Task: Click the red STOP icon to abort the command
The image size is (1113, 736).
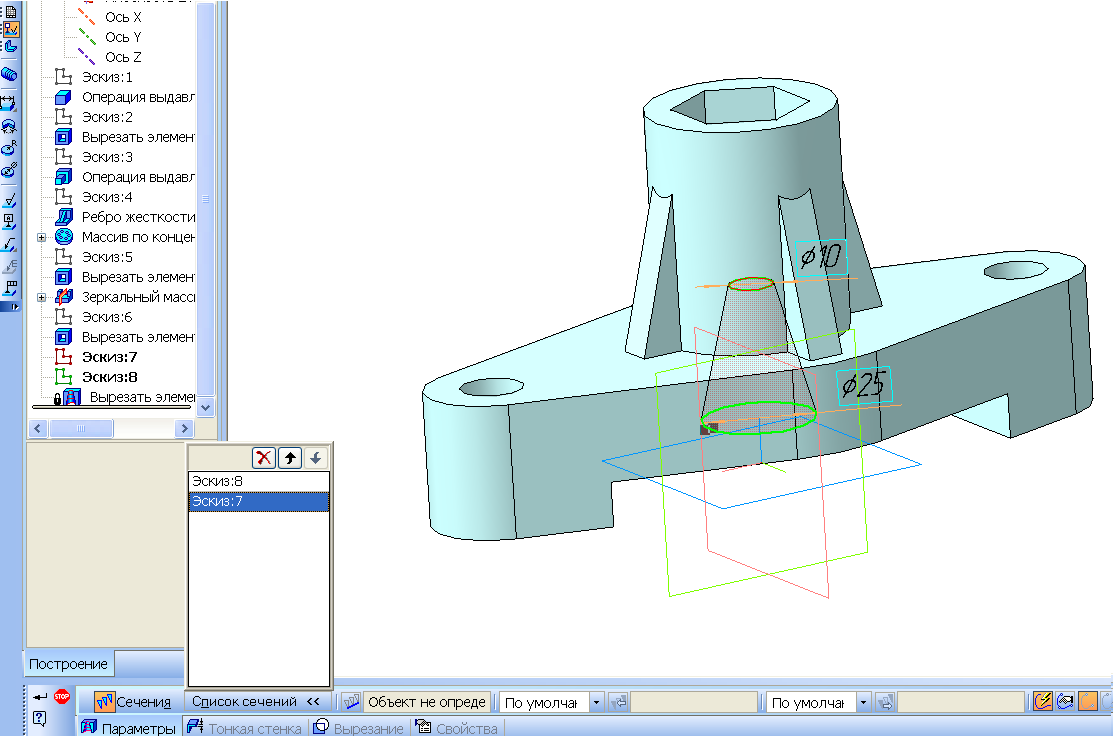Action: [62, 697]
